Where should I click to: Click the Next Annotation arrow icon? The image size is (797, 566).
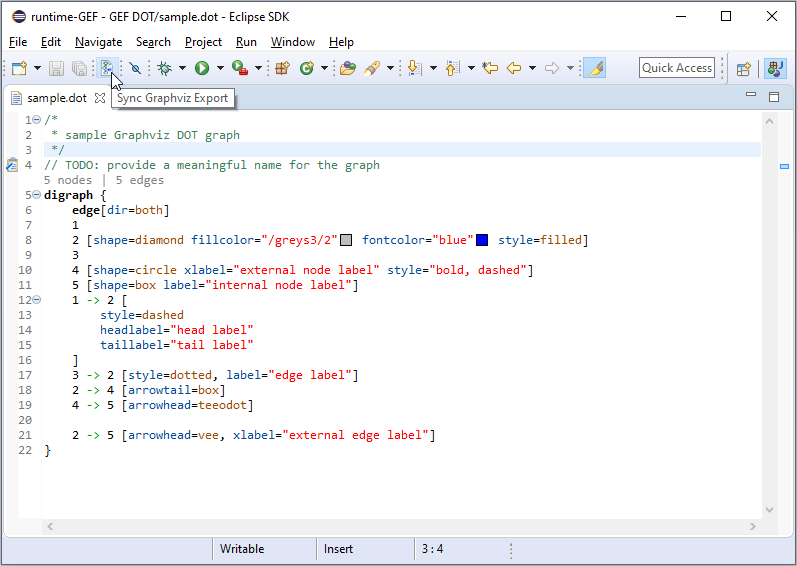(414, 68)
